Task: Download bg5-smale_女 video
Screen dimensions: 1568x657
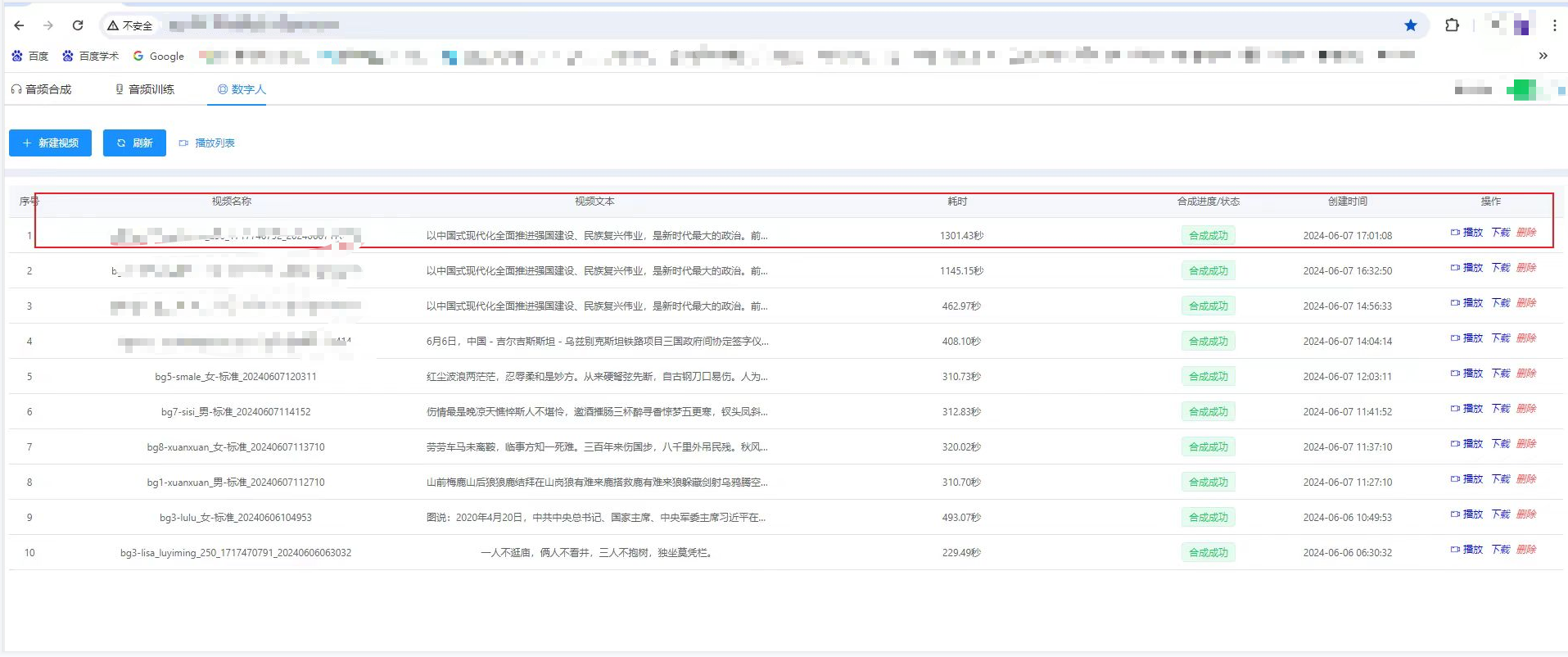Action: coord(1500,374)
